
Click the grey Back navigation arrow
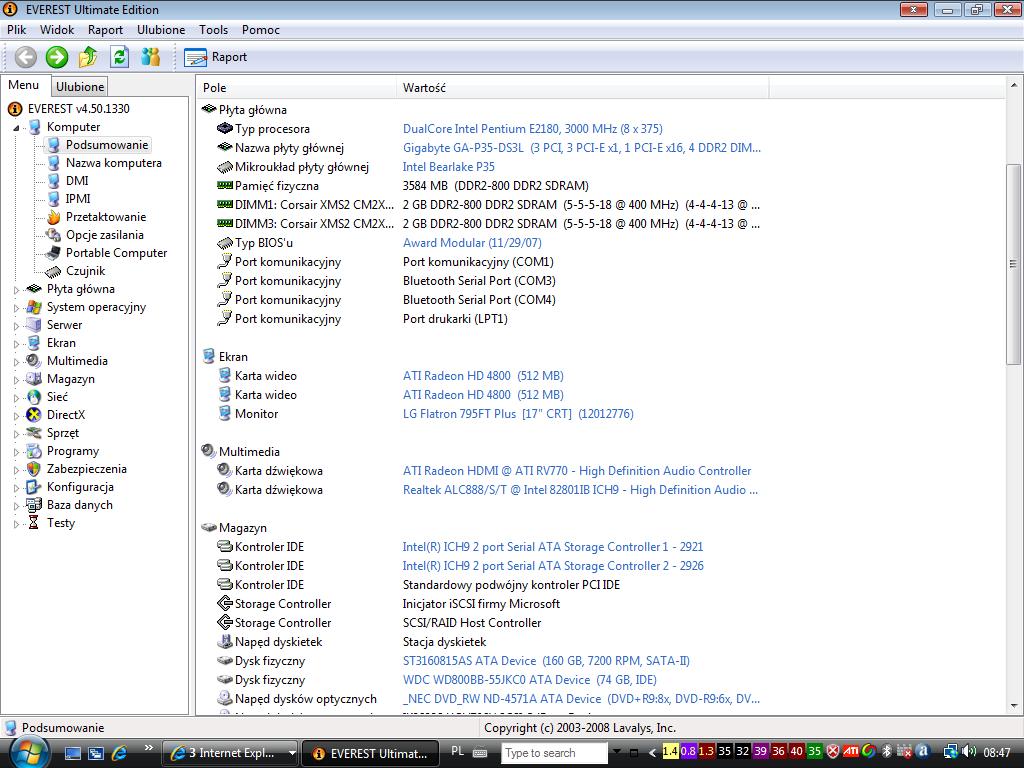point(26,57)
